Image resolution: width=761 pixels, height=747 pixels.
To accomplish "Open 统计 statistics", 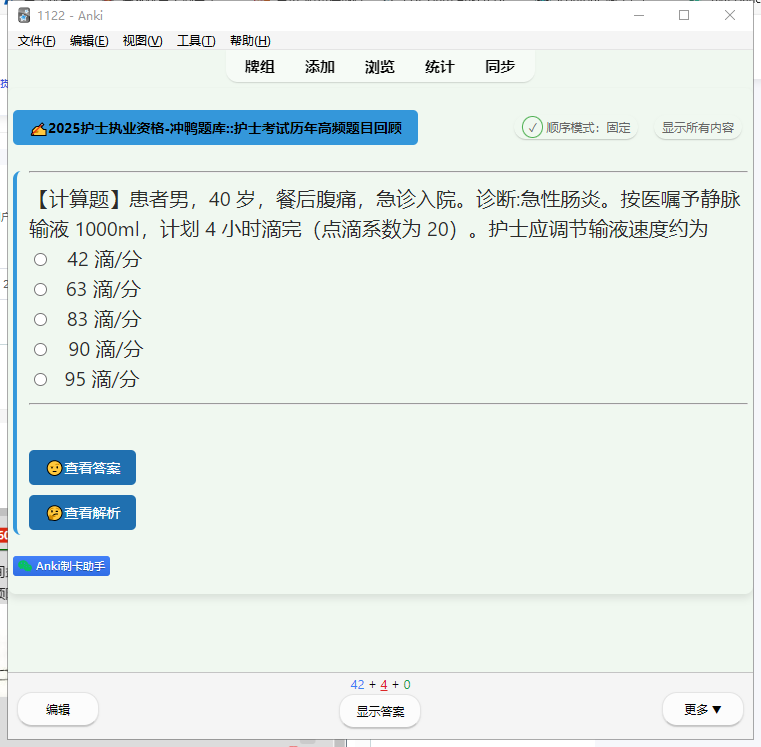I will tap(440, 66).
